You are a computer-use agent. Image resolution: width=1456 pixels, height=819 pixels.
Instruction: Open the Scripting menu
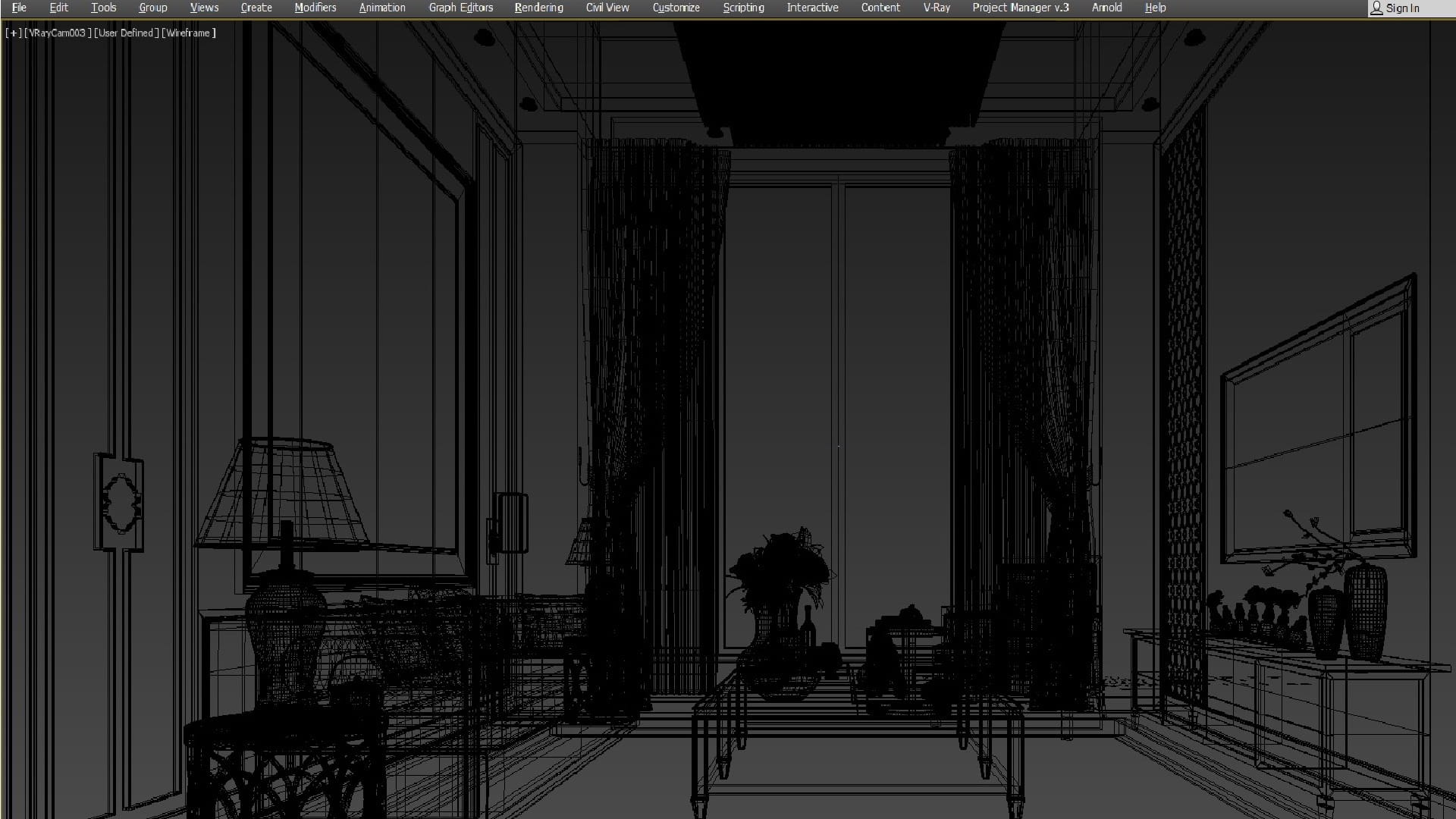click(743, 8)
